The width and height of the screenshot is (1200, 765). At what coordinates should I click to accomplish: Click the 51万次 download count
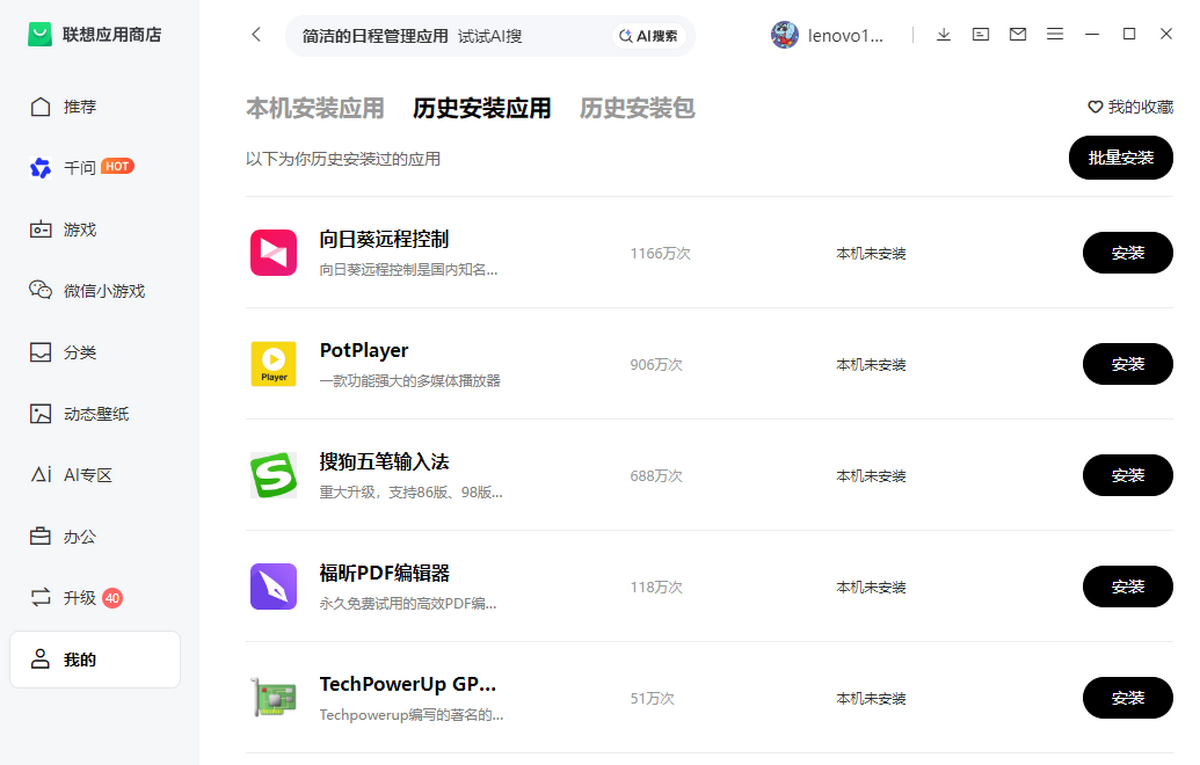coord(652,698)
